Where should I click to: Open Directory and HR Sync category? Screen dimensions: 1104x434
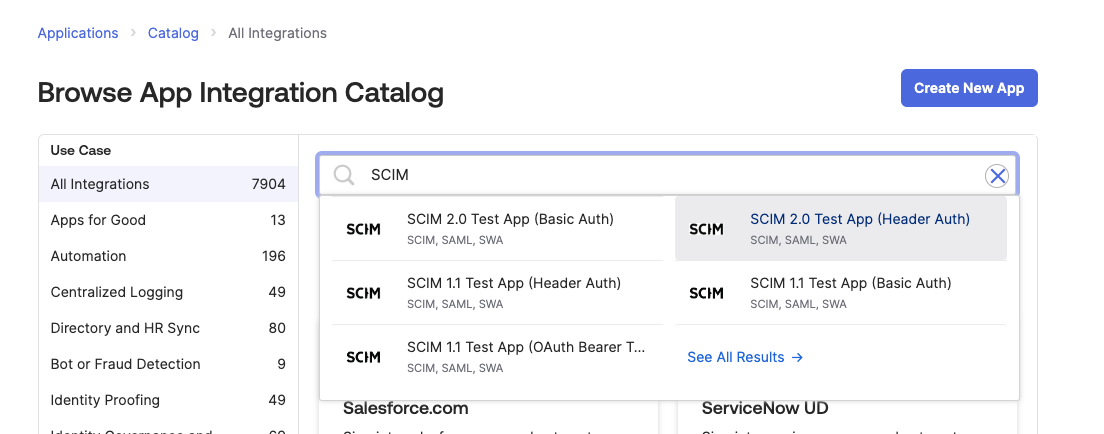125,328
